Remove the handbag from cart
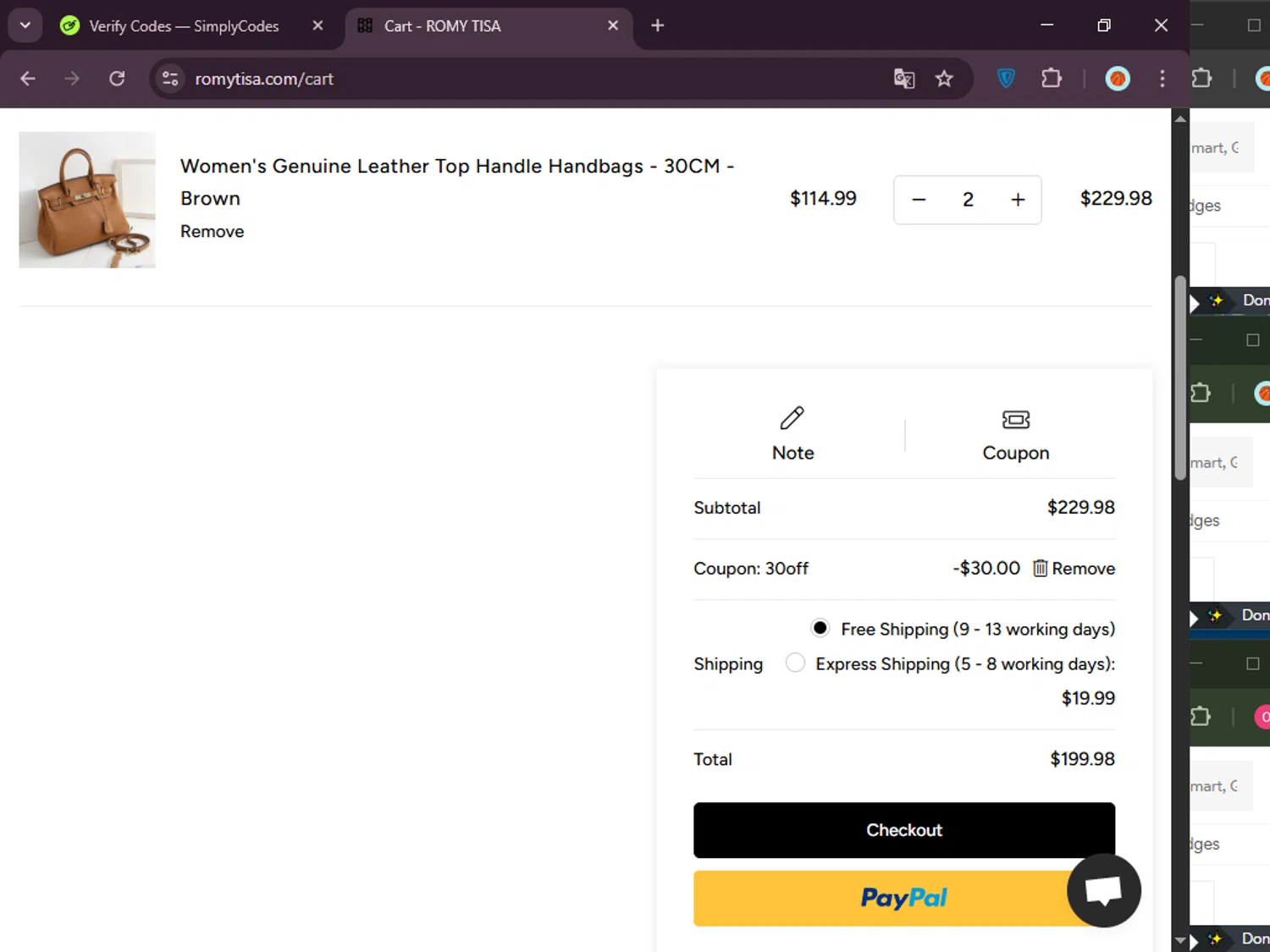Screen dimensions: 1270x952 pyautogui.click(x=212, y=232)
